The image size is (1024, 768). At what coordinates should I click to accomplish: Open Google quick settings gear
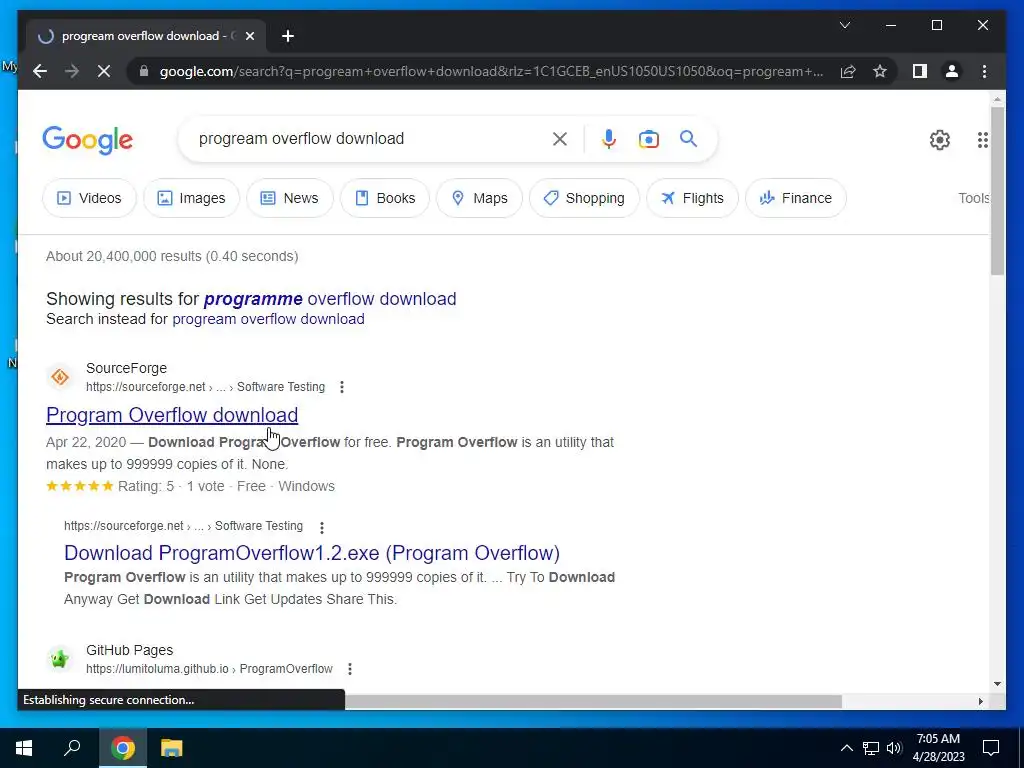[939, 139]
